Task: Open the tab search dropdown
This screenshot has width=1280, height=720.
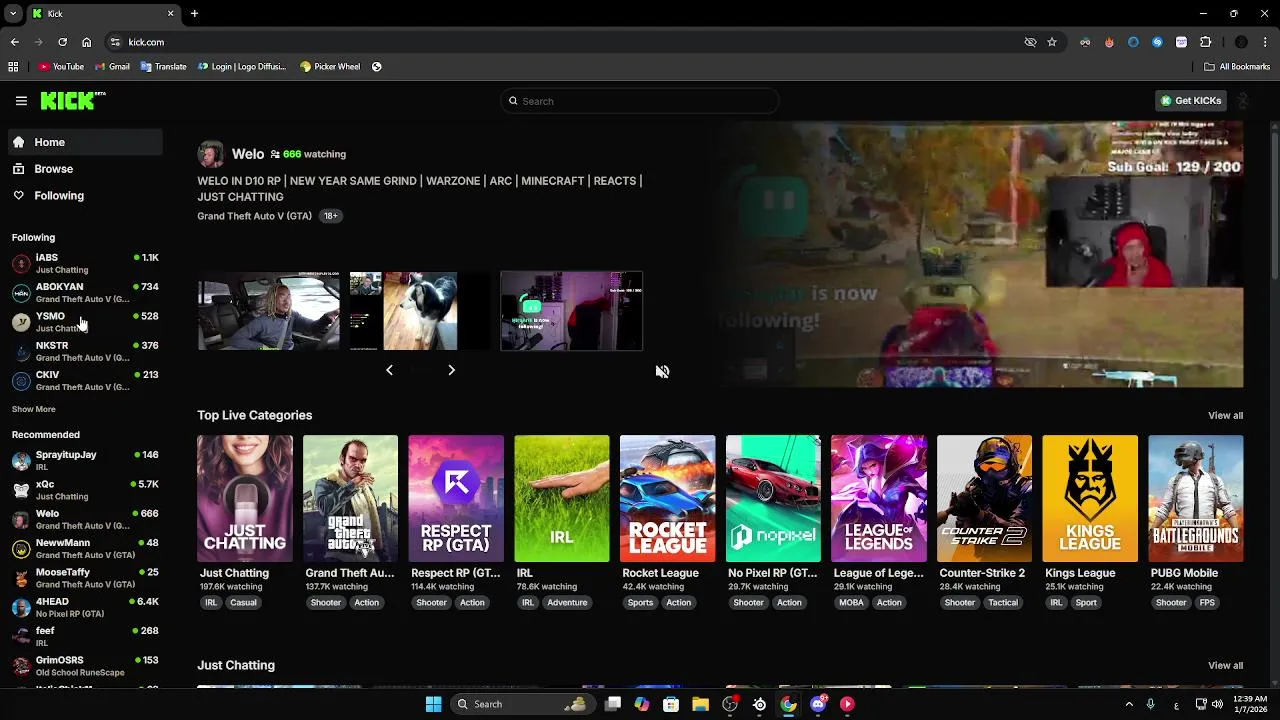Action: pyautogui.click(x=13, y=14)
